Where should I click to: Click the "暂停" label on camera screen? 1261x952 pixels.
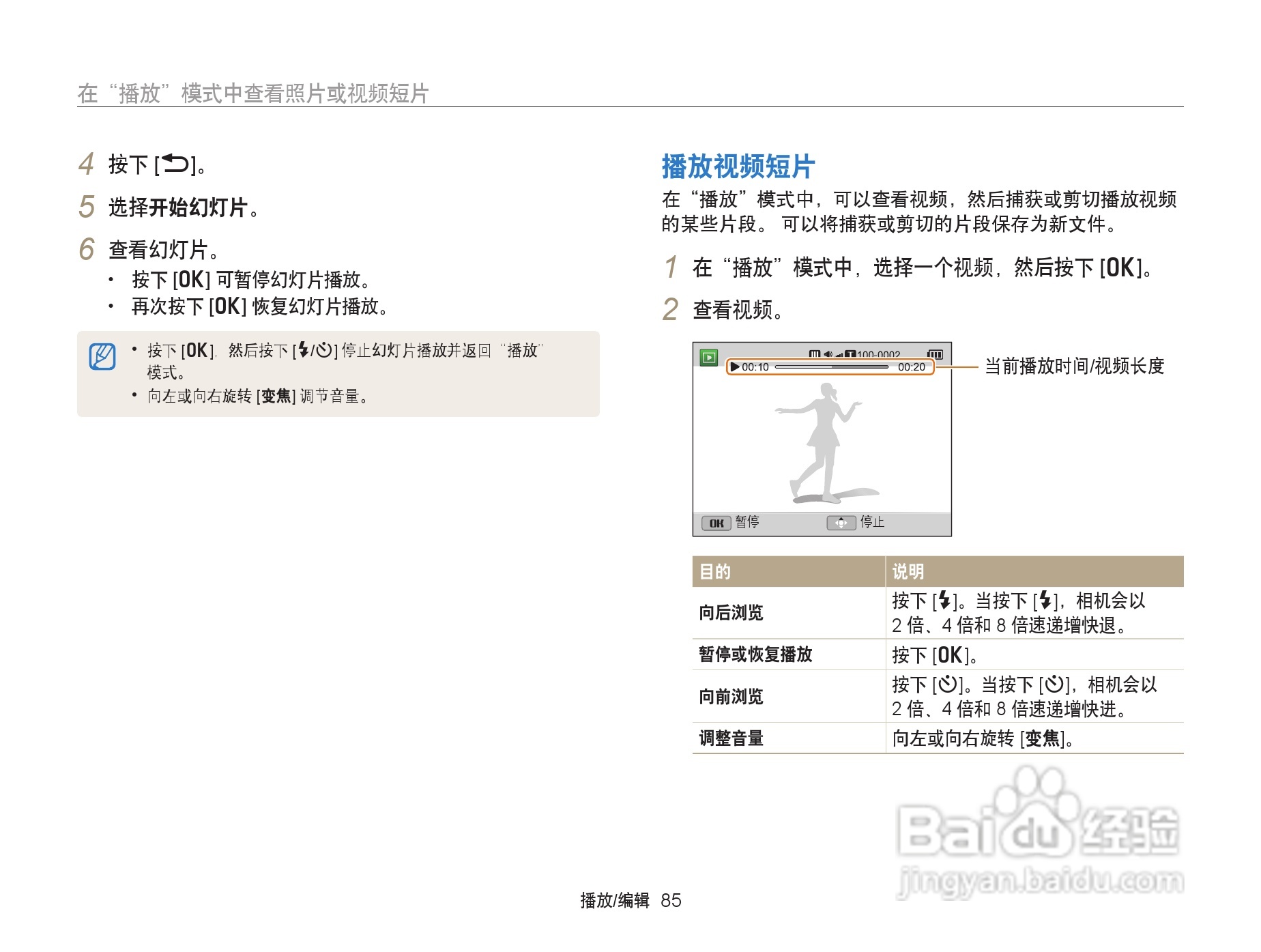[747, 522]
